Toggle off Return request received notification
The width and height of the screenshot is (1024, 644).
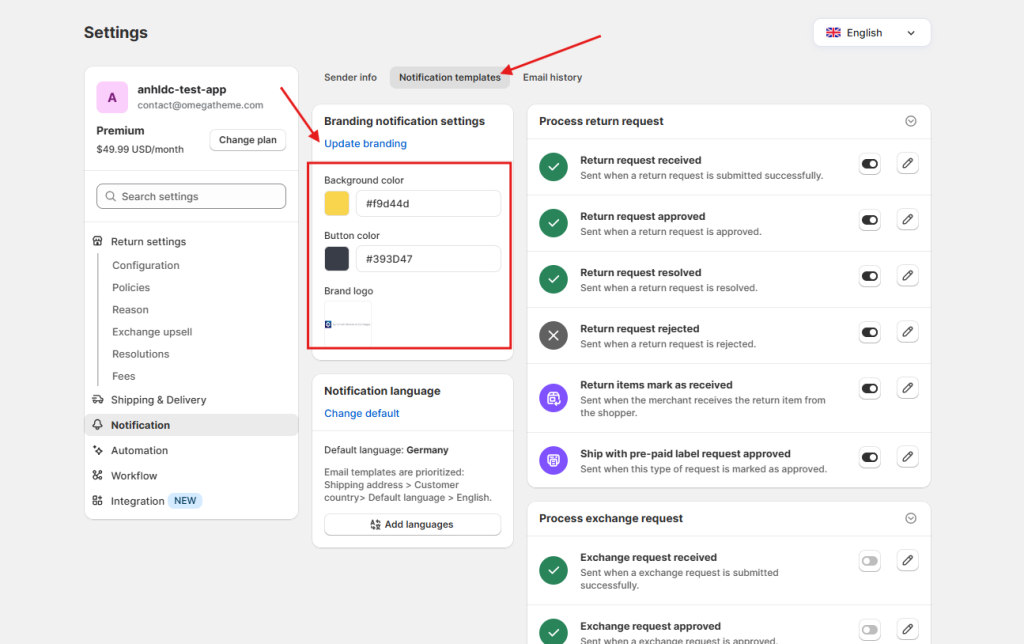pos(869,163)
